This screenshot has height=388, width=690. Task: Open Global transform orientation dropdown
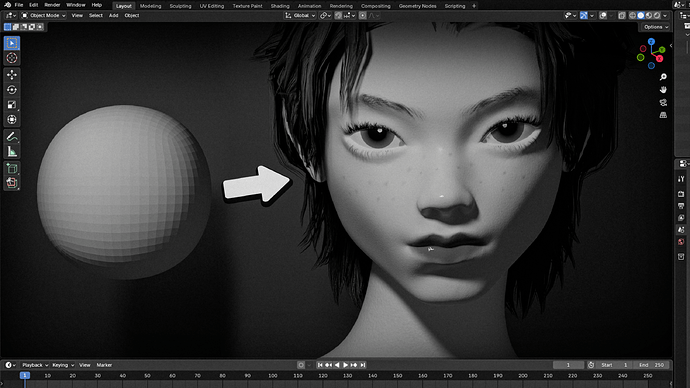[301, 15]
